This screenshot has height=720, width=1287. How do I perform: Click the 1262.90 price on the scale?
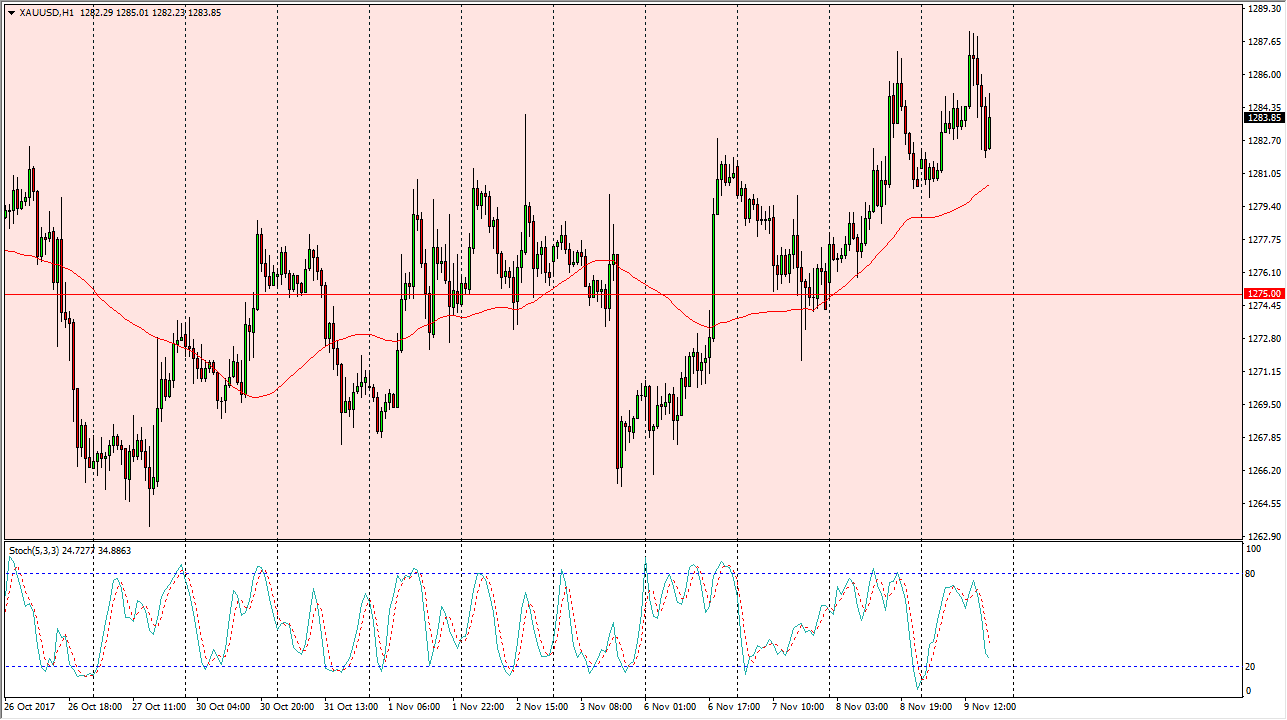pos(1264,536)
